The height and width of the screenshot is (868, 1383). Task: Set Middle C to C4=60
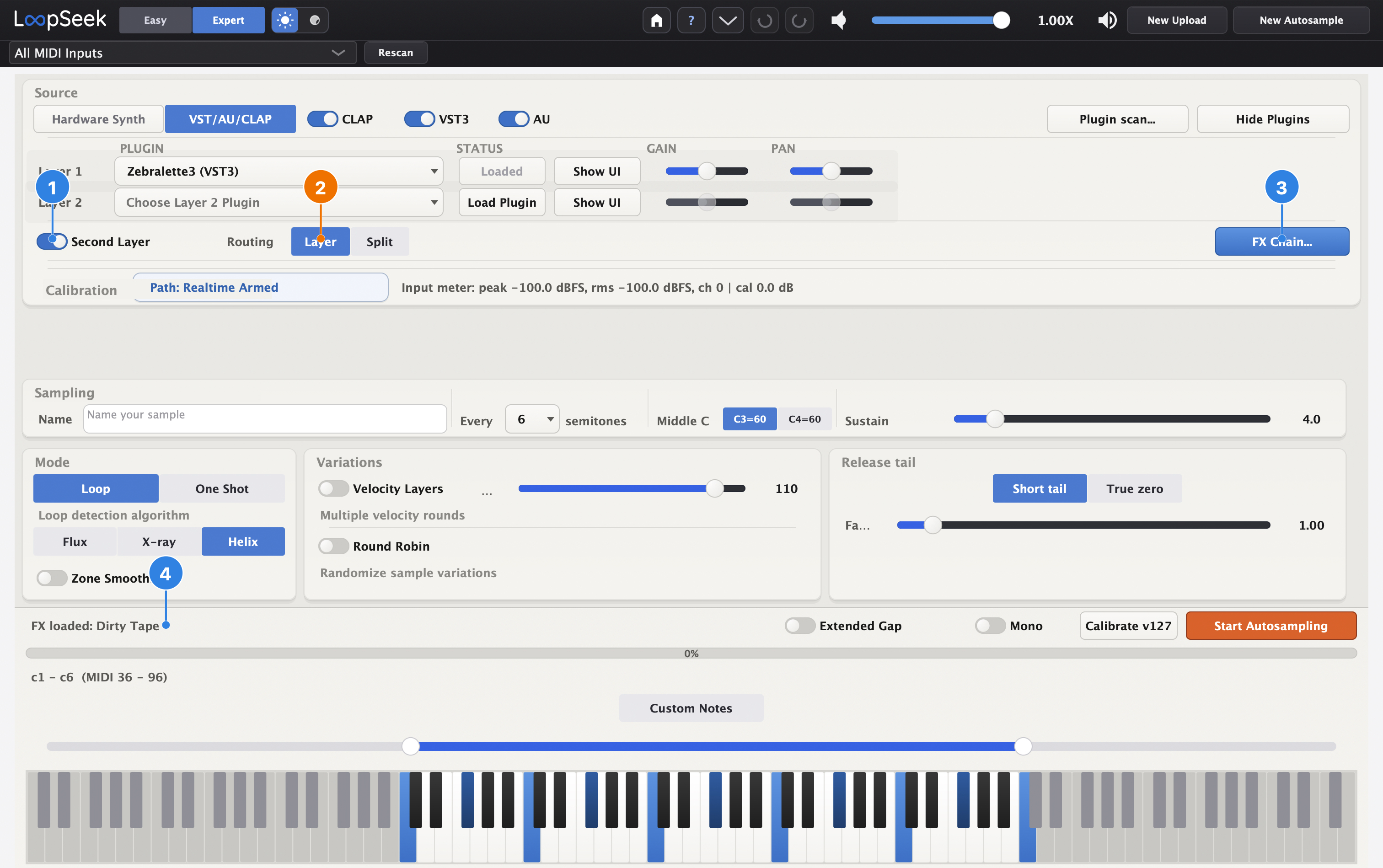click(804, 419)
